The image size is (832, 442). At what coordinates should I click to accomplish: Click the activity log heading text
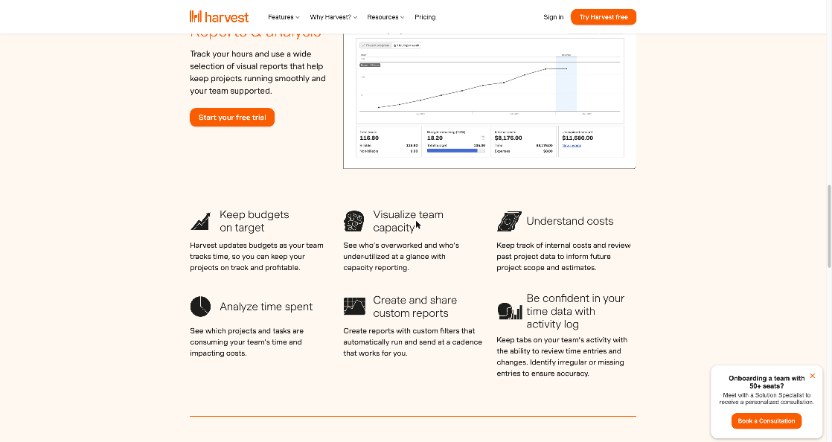click(x=575, y=311)
